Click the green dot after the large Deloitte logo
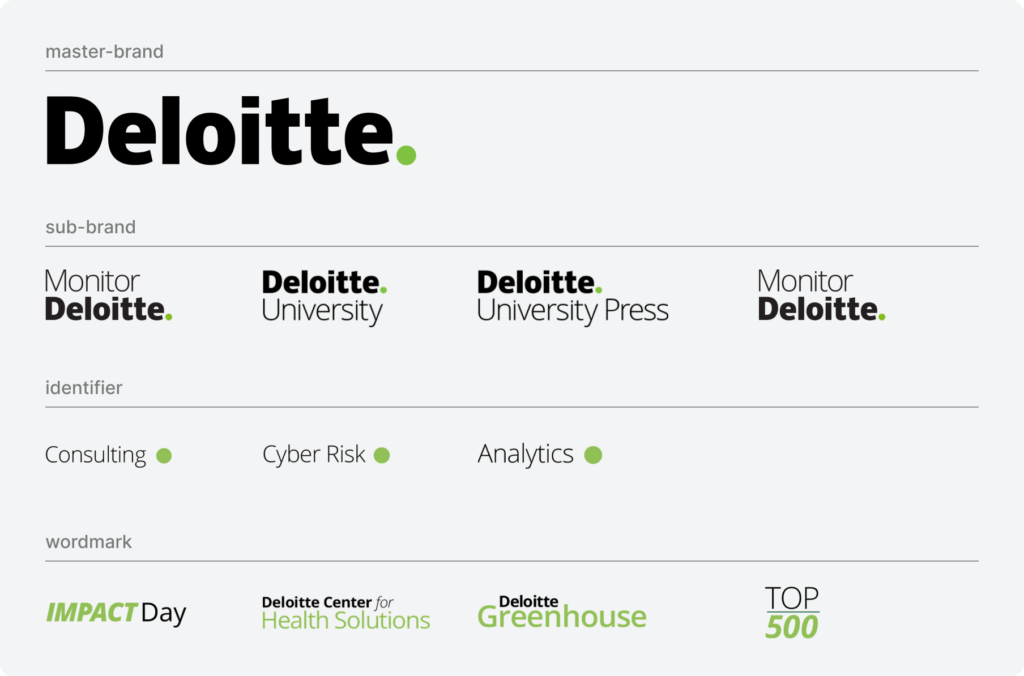The width and height of the screenshot is (1024, 676). pyautogui.click(x=406, y=155)
